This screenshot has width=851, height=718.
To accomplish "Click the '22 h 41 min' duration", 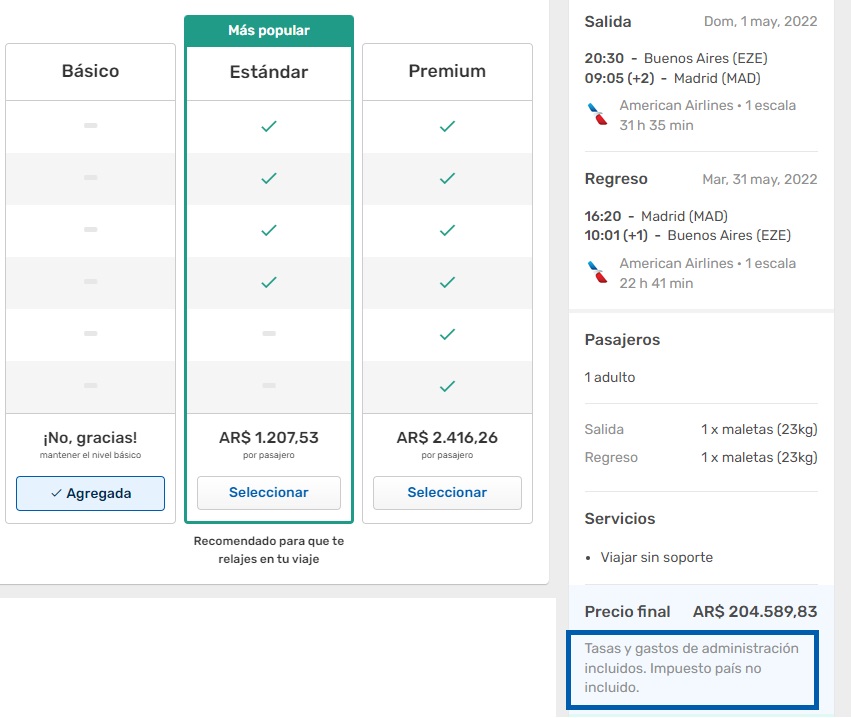I will 657,283.
